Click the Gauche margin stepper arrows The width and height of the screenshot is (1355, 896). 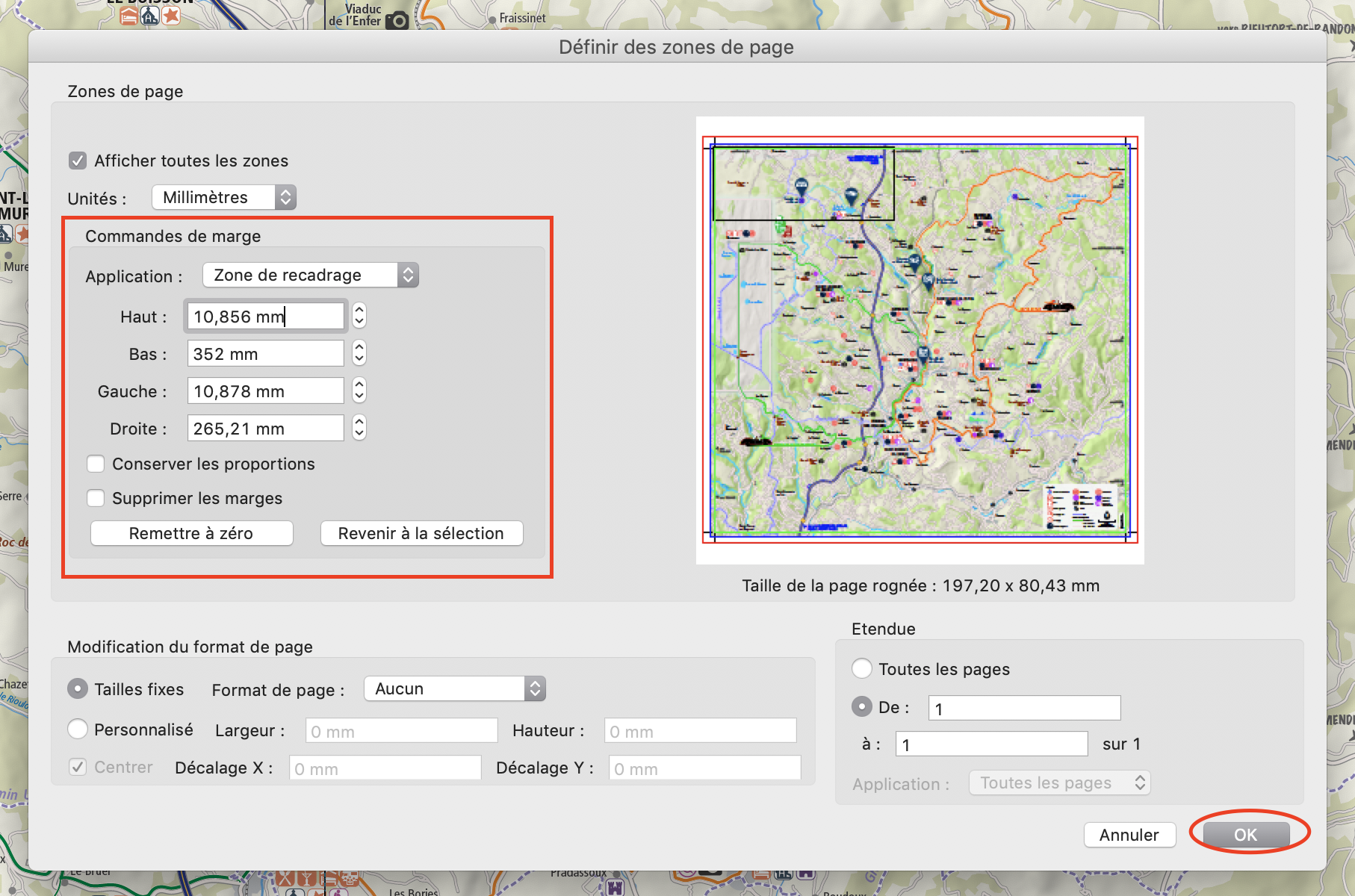click(x=359, y=391)
